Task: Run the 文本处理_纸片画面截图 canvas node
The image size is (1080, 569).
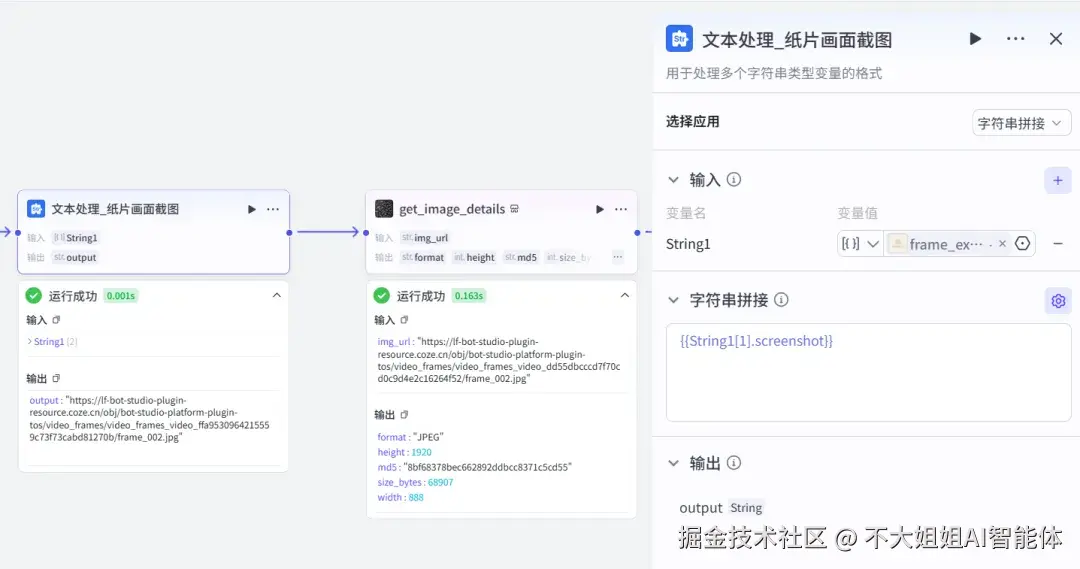Action: pyautogui.click(x=252, y=209)
